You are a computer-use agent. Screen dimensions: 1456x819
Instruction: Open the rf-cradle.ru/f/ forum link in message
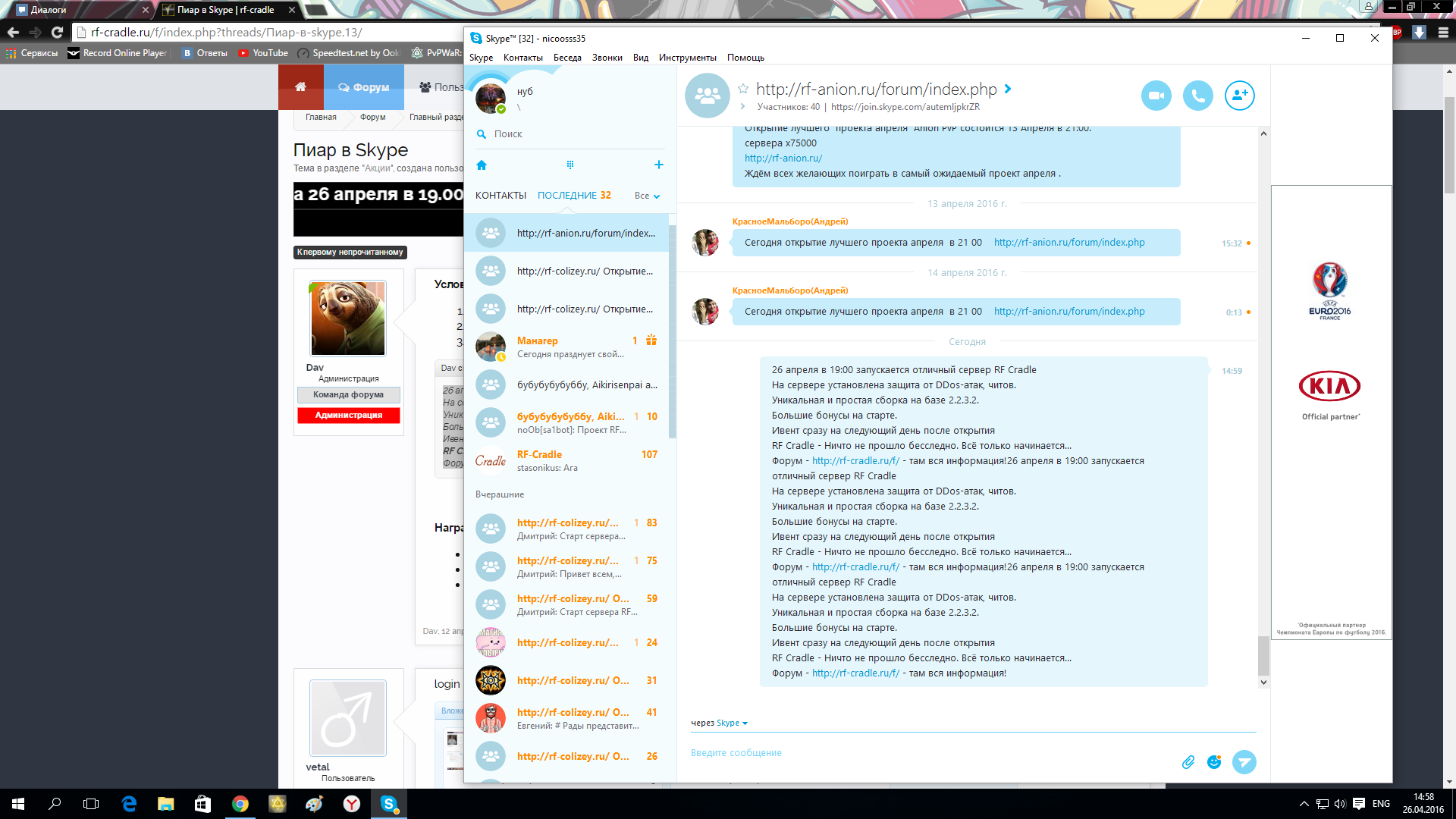coord(855,460)
